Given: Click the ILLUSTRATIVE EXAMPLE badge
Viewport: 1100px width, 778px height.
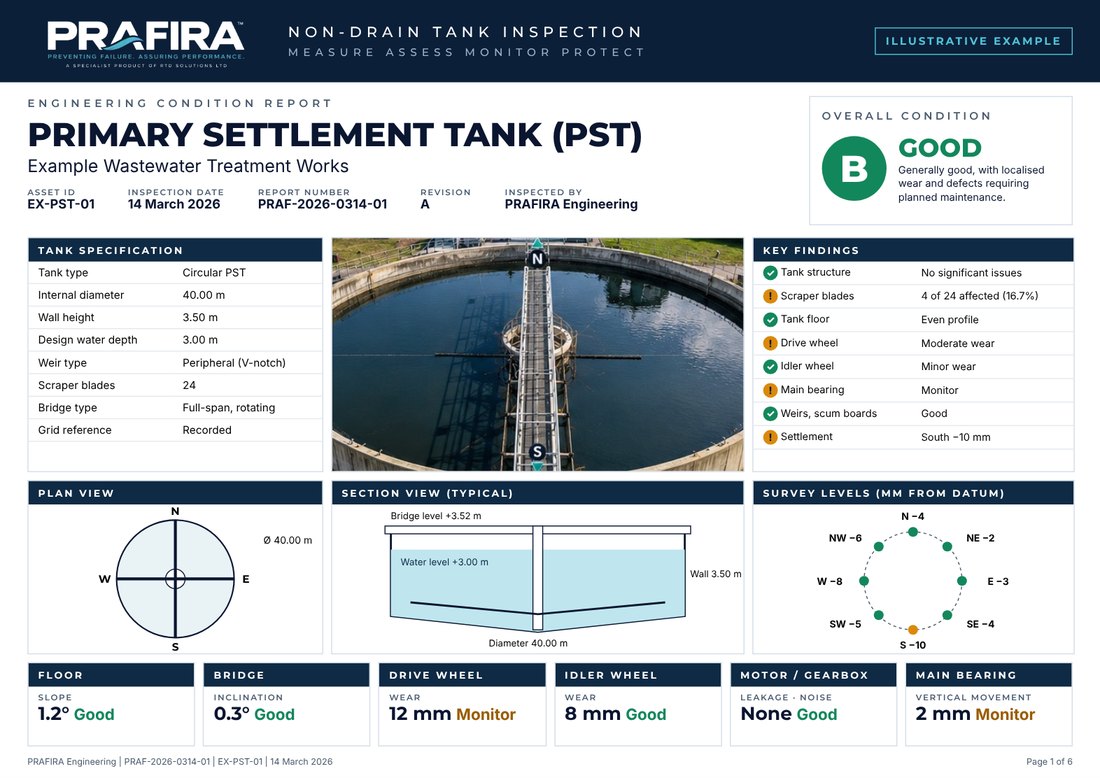Looking at the screenshot, I should tap(973, 41).
